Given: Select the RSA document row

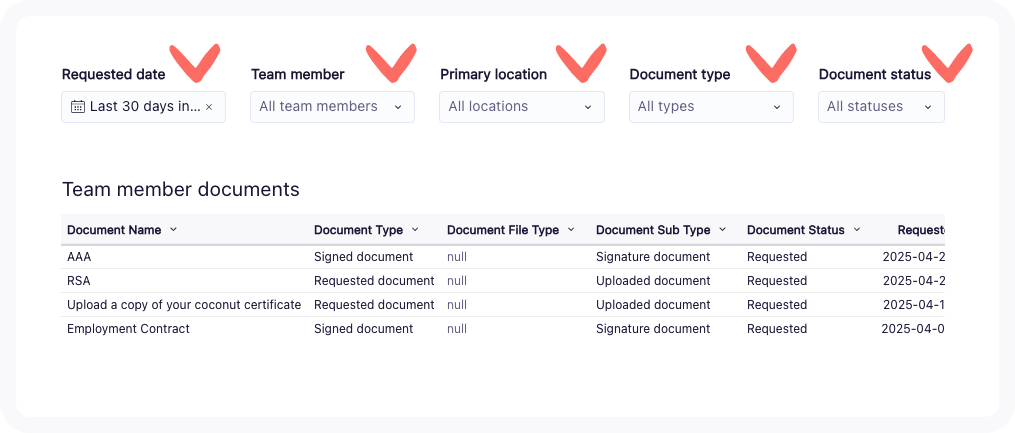Looking at the screenshot, I should point(79,281).
